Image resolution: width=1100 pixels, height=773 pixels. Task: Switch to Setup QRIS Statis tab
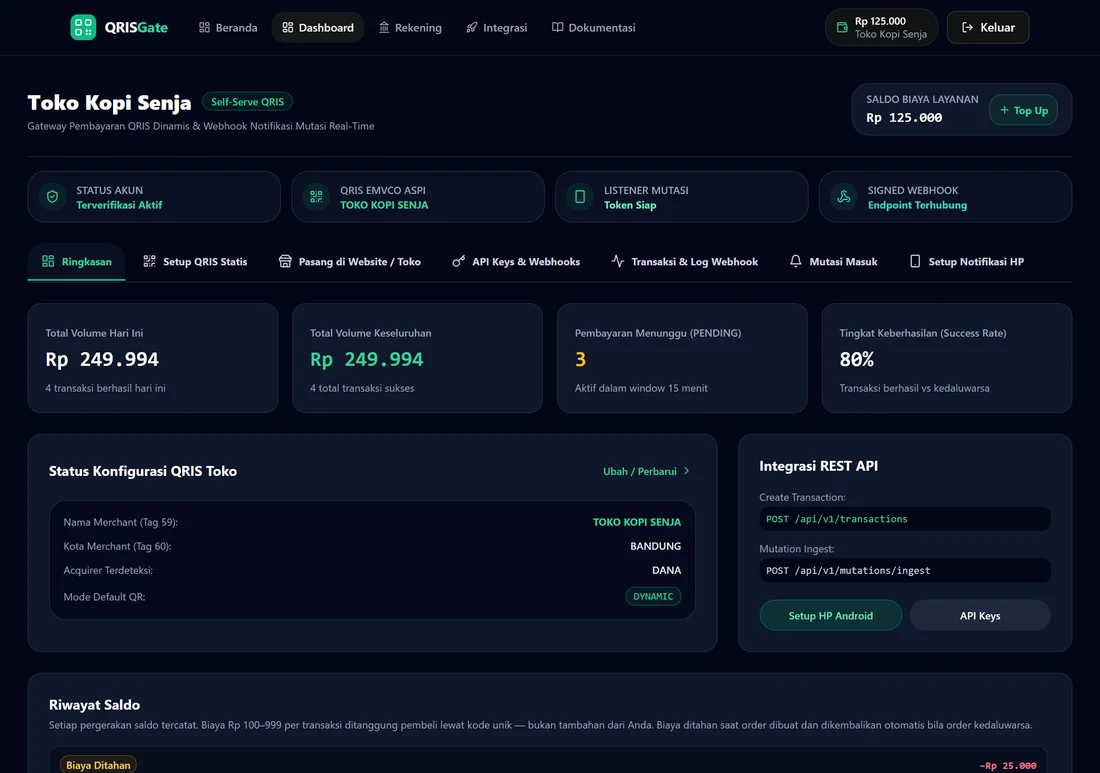pos(195,262)
